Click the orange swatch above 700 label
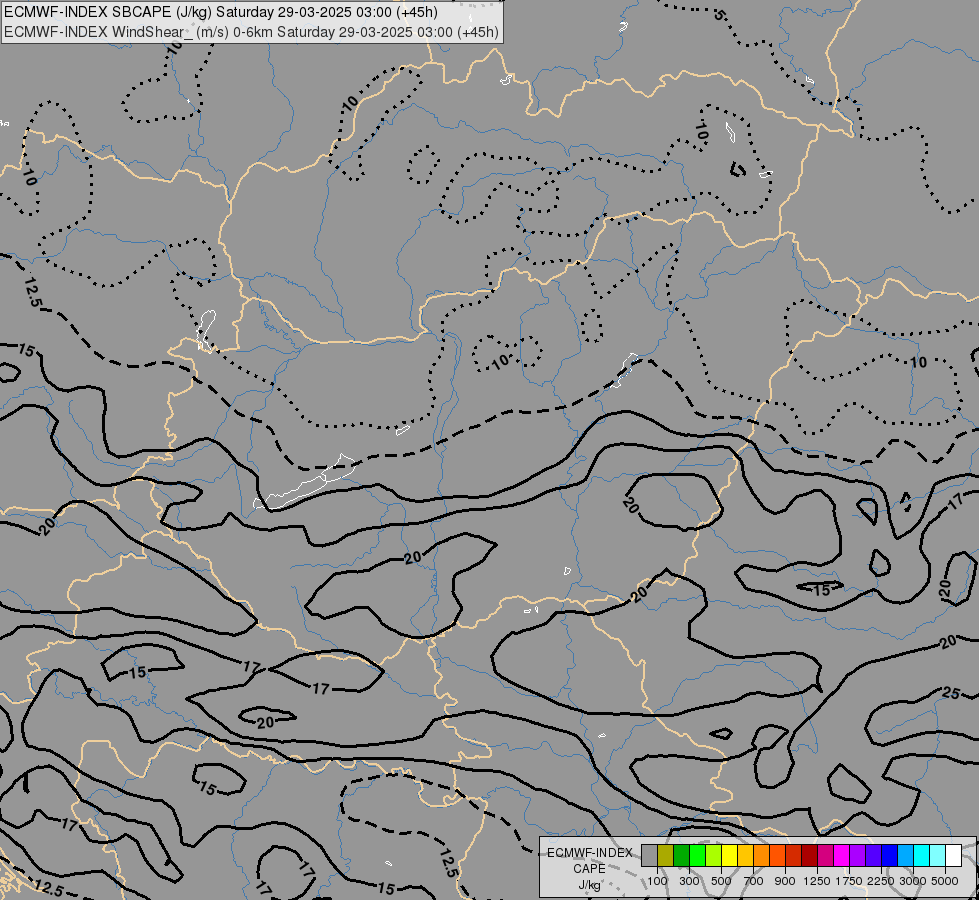Viewport: 979px width, 900px height. [x=761, y=856]
